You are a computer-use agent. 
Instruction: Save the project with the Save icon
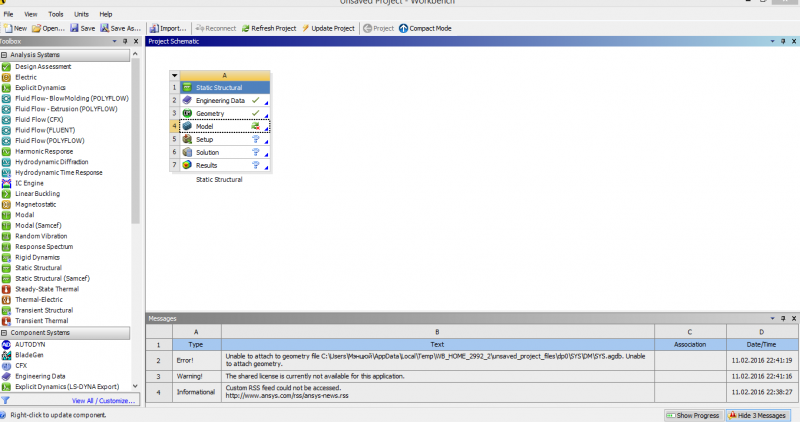83,29
